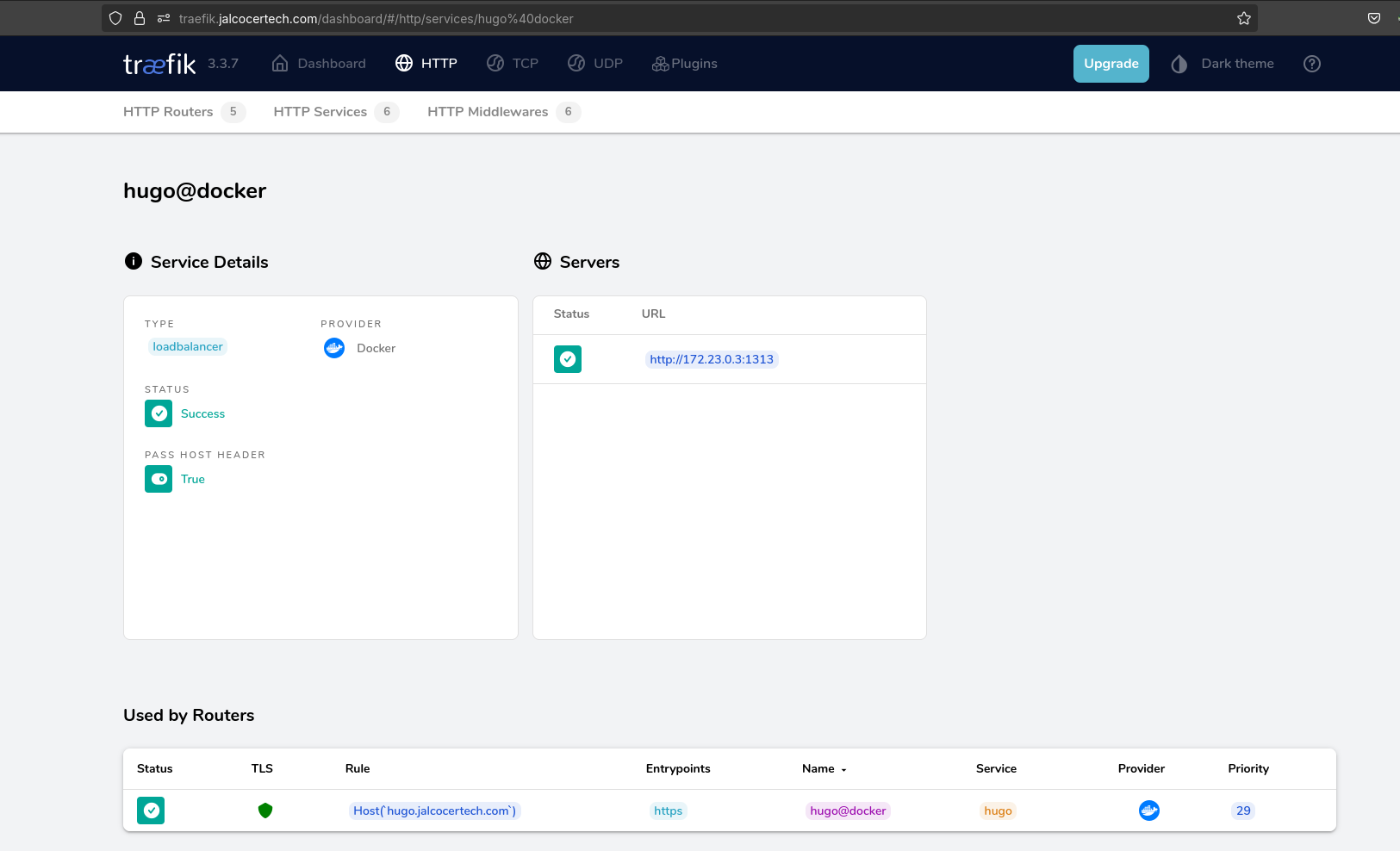Open the TCP section icon
Viewport: 1400px width, 851px height.
tap(495, 64)
